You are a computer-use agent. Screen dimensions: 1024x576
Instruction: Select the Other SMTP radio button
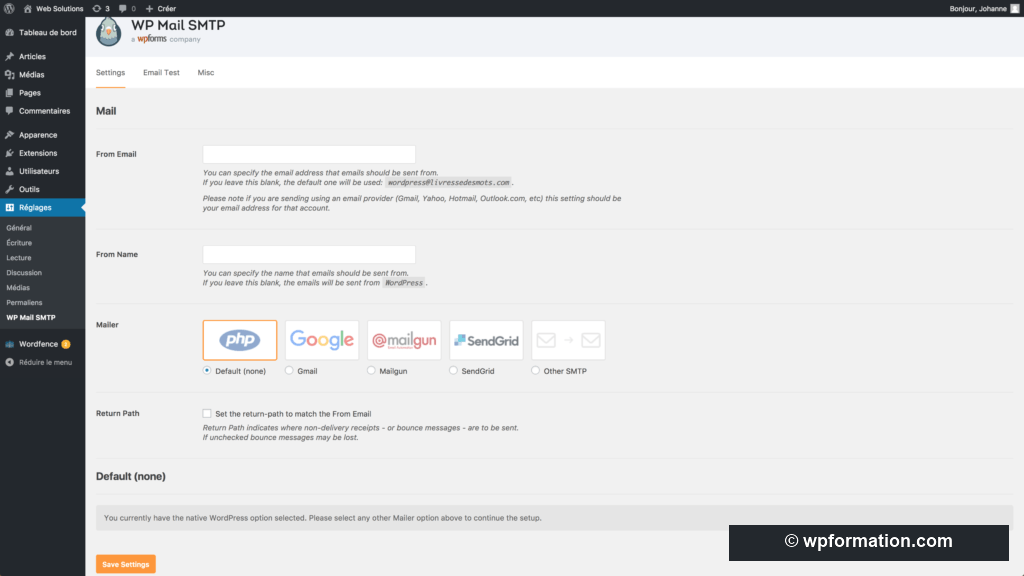[x=536, y=370]
